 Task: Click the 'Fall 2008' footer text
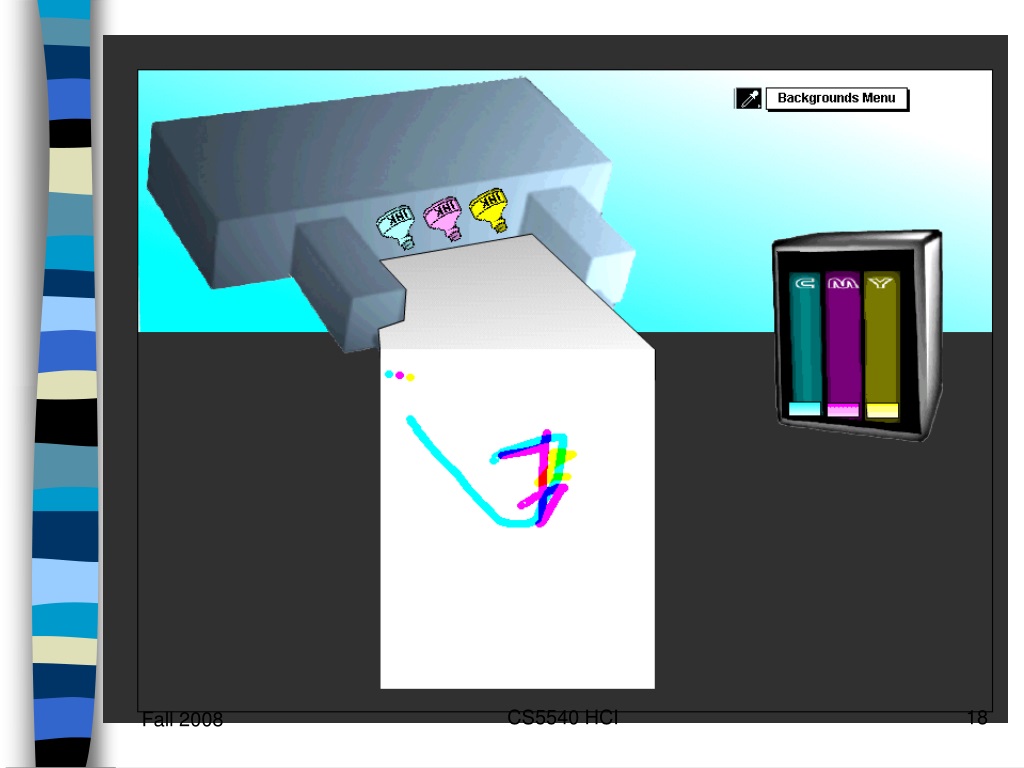(182, 720)
